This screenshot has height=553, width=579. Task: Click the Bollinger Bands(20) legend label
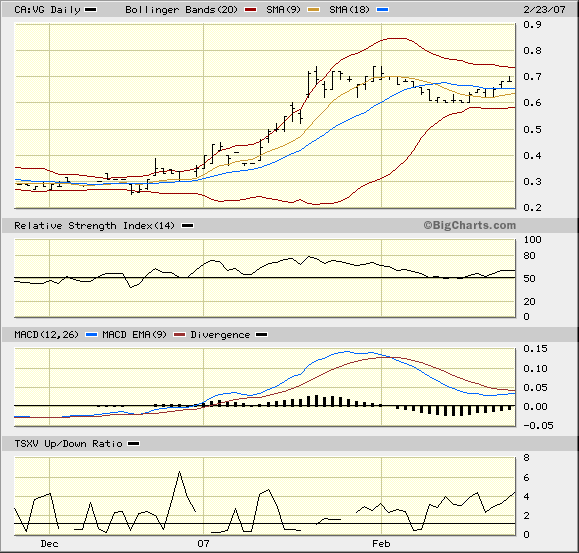pos(181,10)
